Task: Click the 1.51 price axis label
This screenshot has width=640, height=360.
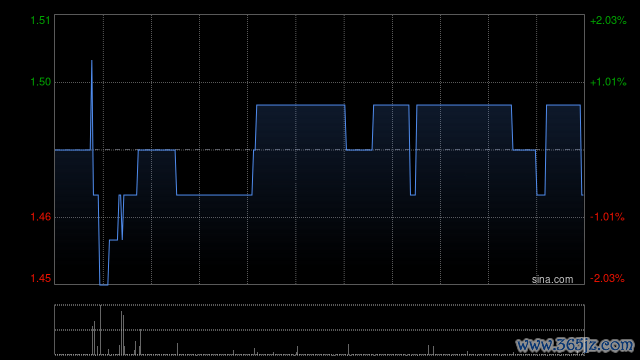Action: click(41, 20)
